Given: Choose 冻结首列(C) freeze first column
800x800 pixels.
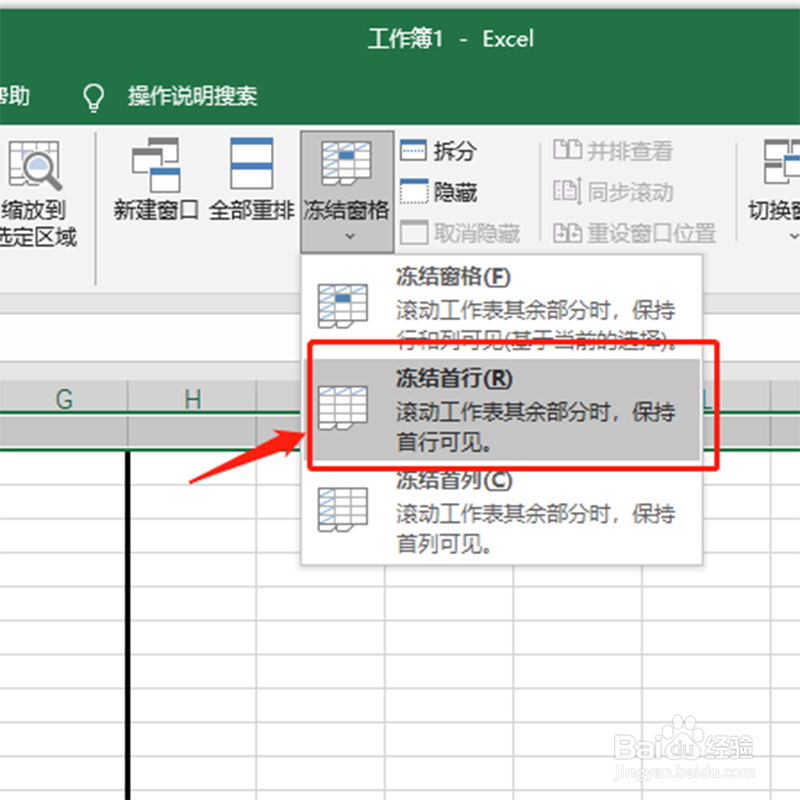Looking at the screenshot, I should (502, 512).
